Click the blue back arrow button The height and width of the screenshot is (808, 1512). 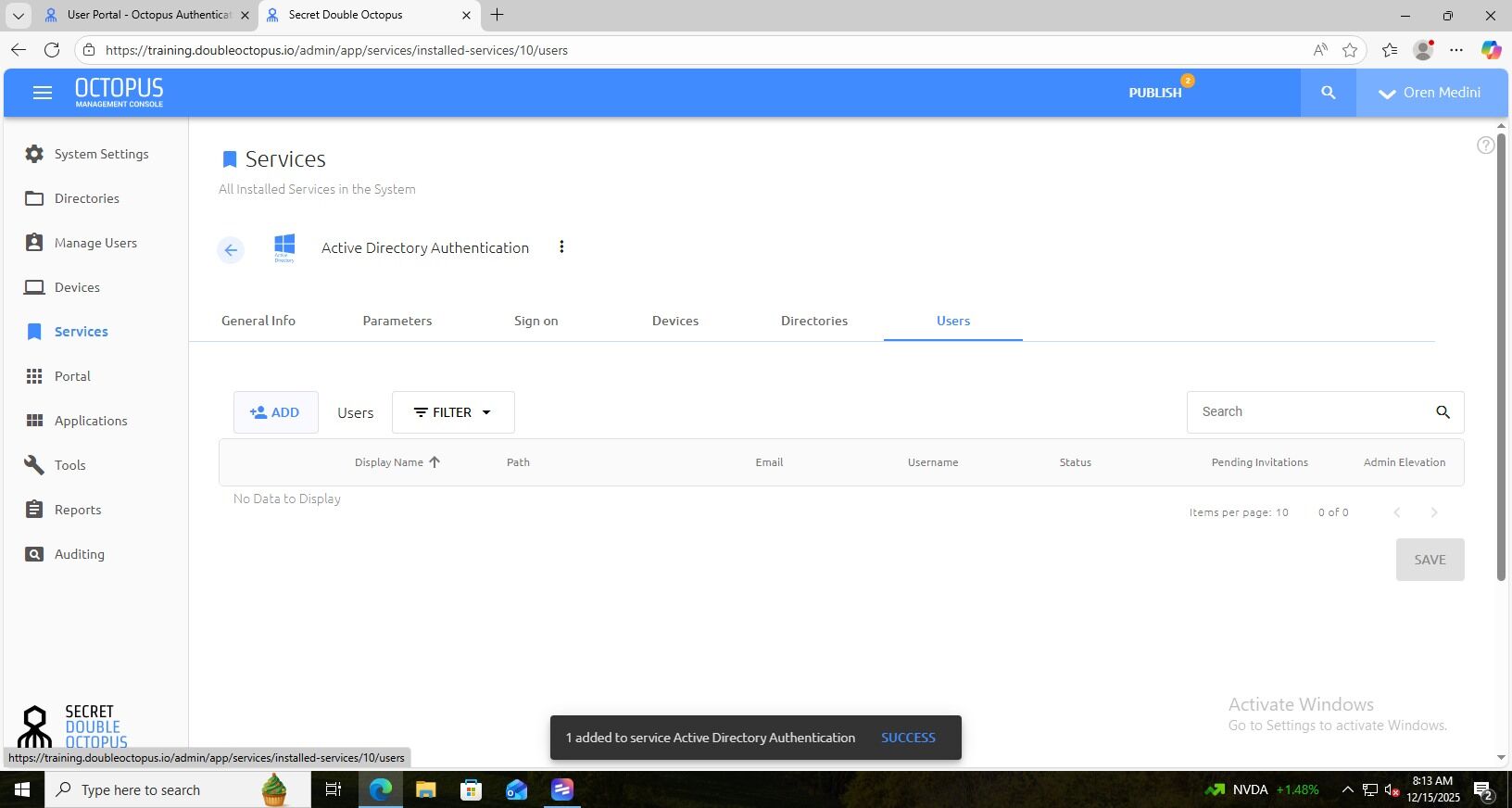pyautogui.click(x=231, y=249)
